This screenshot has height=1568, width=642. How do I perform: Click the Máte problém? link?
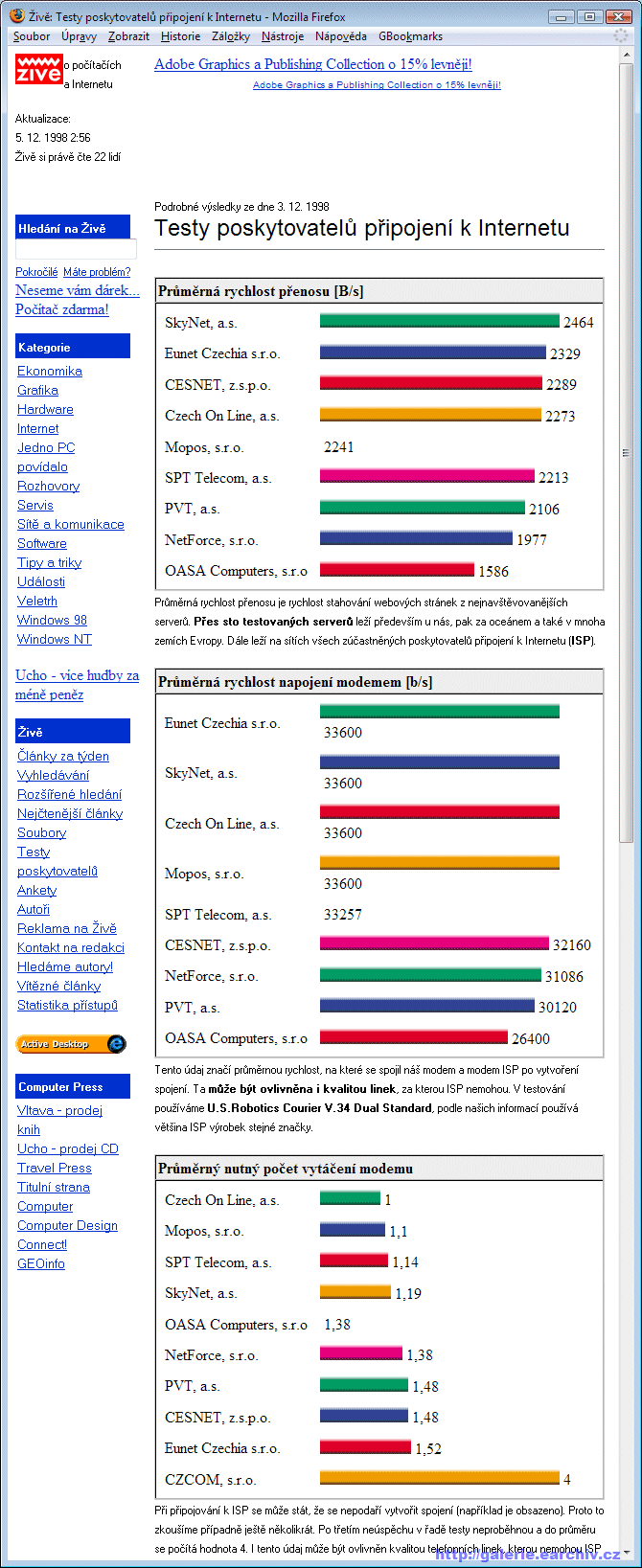97,272
